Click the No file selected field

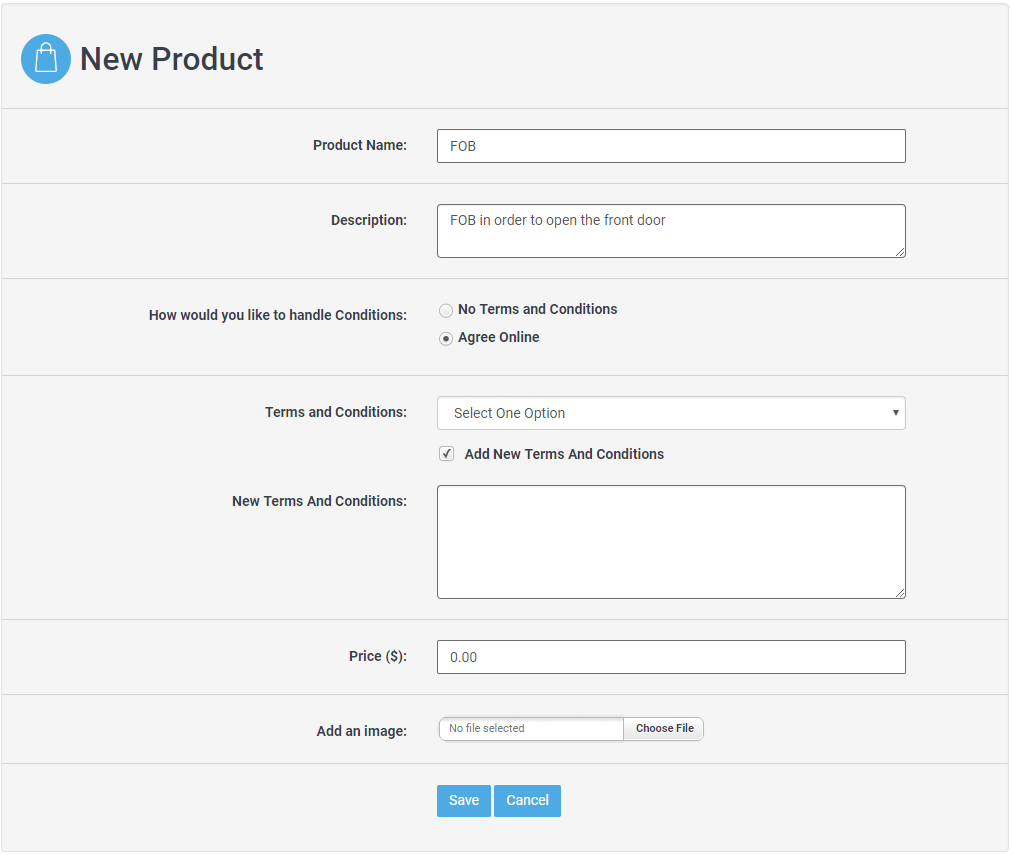pyautogui.click(x=531, y=729)
